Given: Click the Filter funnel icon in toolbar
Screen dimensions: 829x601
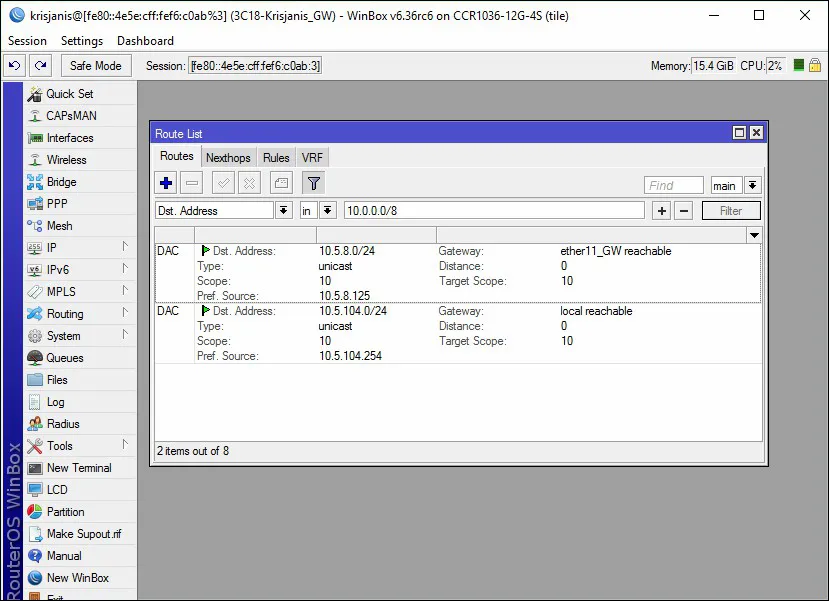Looking at the screenshot, I should (x=313, y=183).
